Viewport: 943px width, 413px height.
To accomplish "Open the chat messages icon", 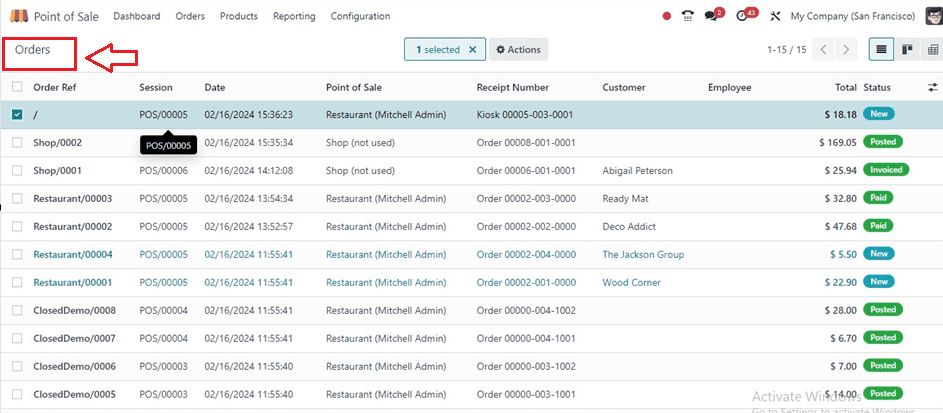I will pos(713,16).
